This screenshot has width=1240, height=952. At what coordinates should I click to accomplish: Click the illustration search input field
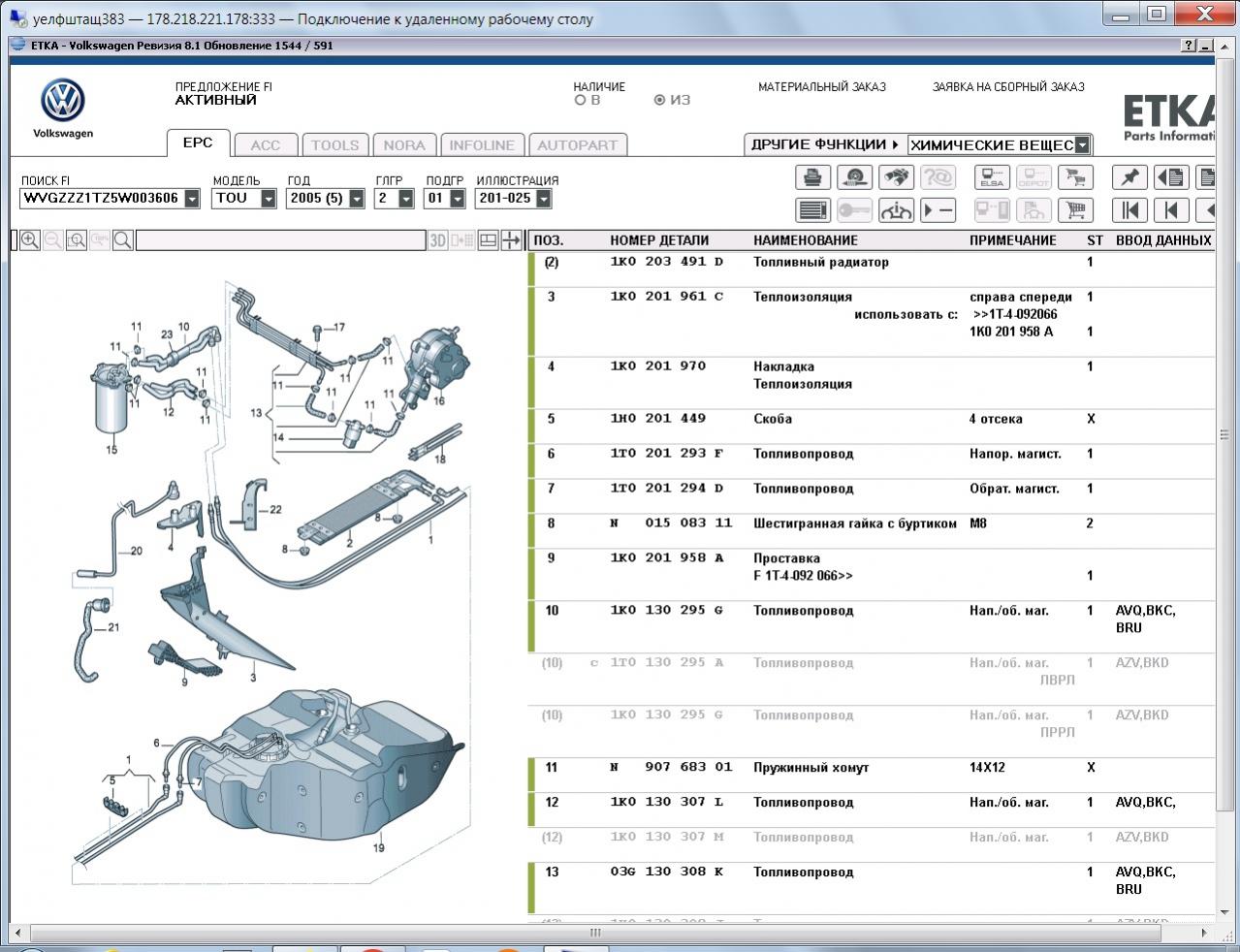[280, 240]
